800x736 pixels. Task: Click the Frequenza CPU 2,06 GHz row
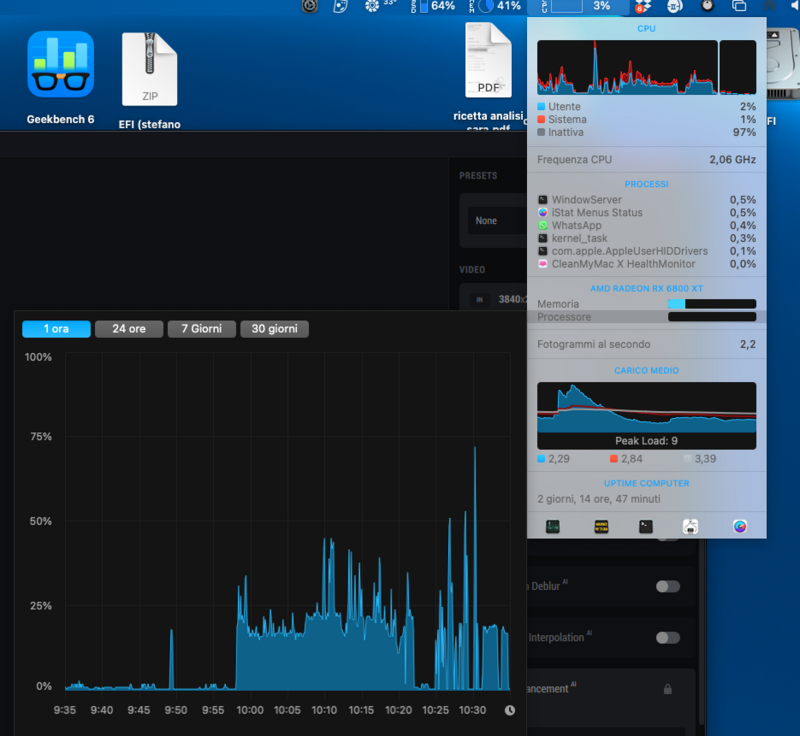646,160
